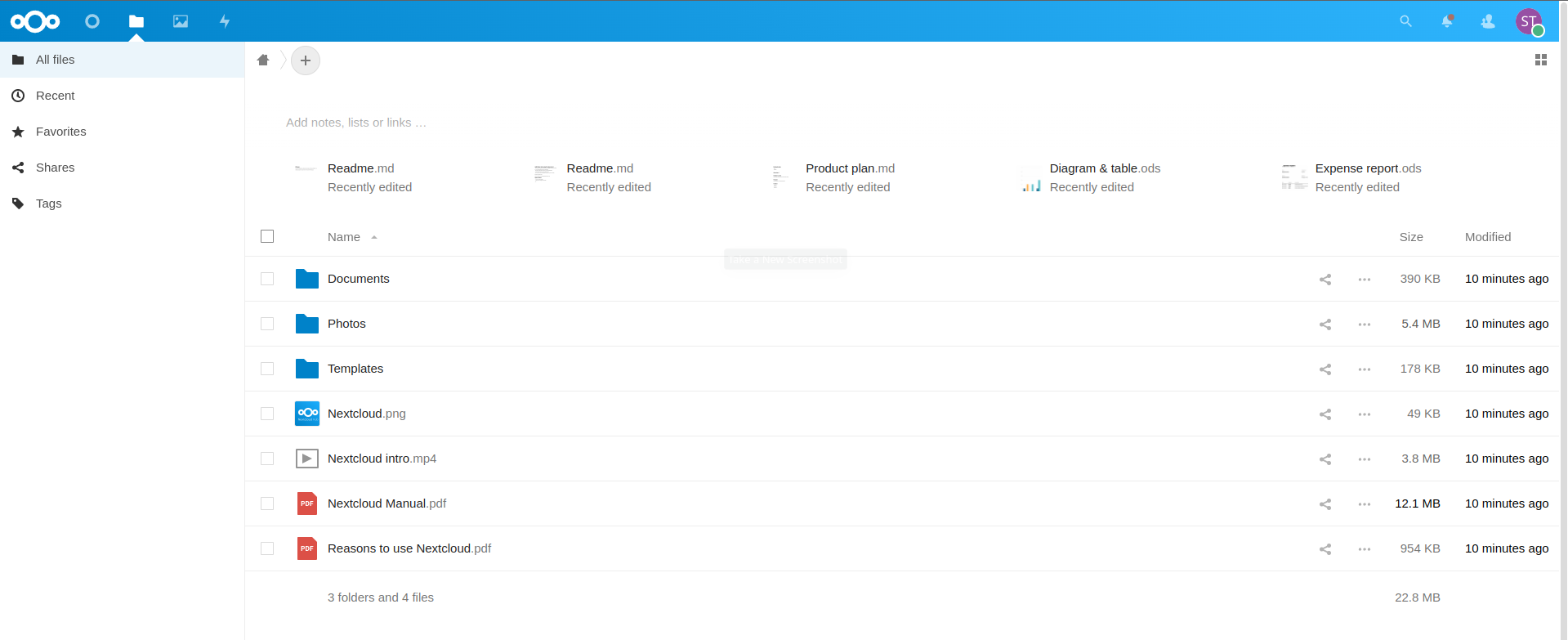Screen dimensions: 1568x640
Task: Share Reasons to use Nextcloud.pdf
Action: coord(1325,549)
